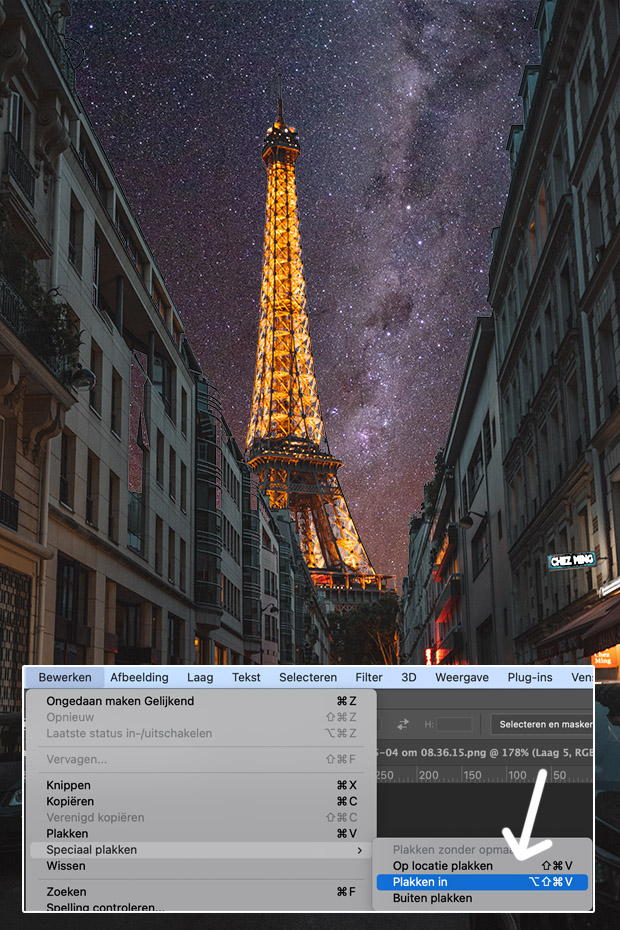
Task: Open the Tekst menu
Action: tap(246, 677)
